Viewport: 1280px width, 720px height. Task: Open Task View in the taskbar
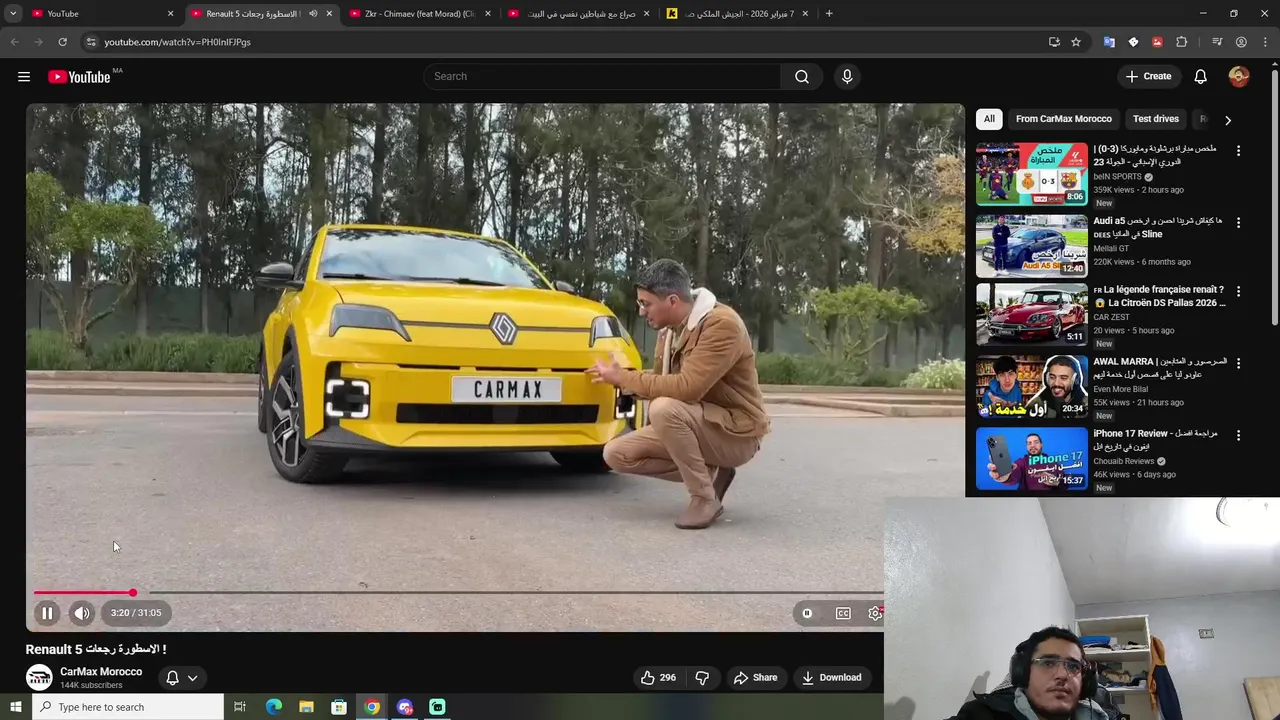240,707
